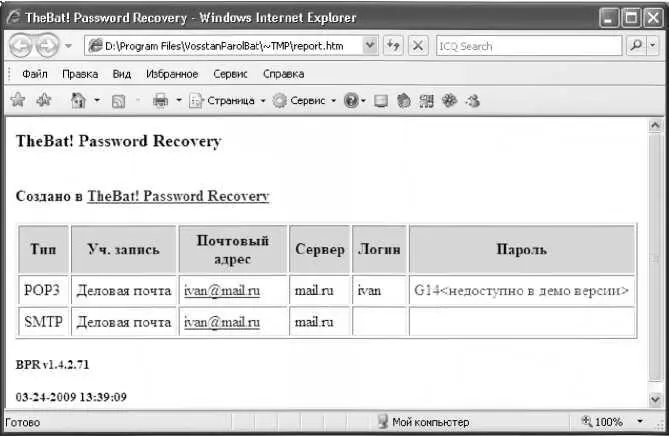Open the Избранное menu

[x=172, y=74]
